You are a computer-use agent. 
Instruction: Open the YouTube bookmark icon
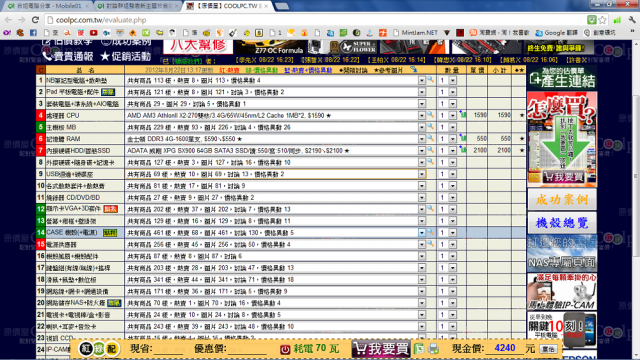pyautogui.click(x=93, y=33)
